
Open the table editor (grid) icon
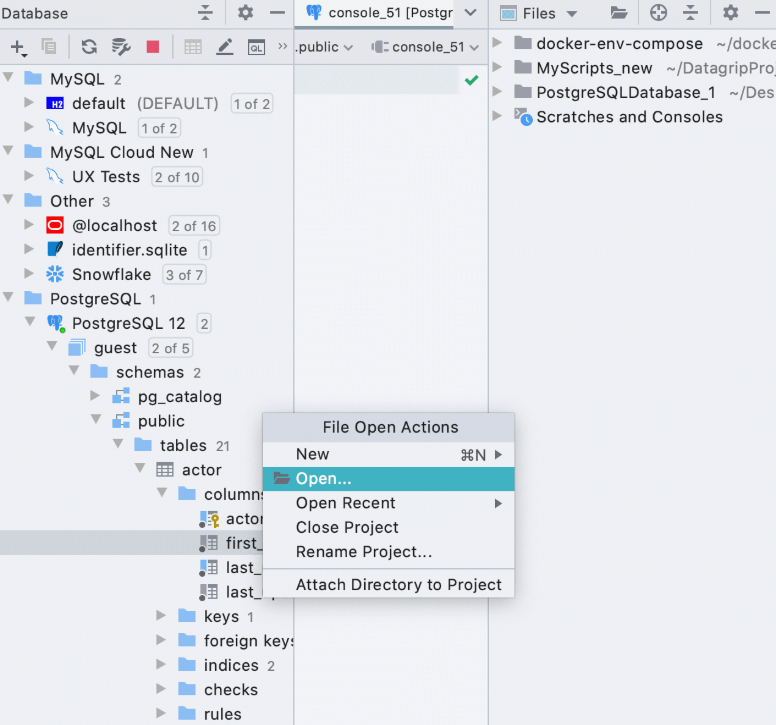(x=193, y=47)
